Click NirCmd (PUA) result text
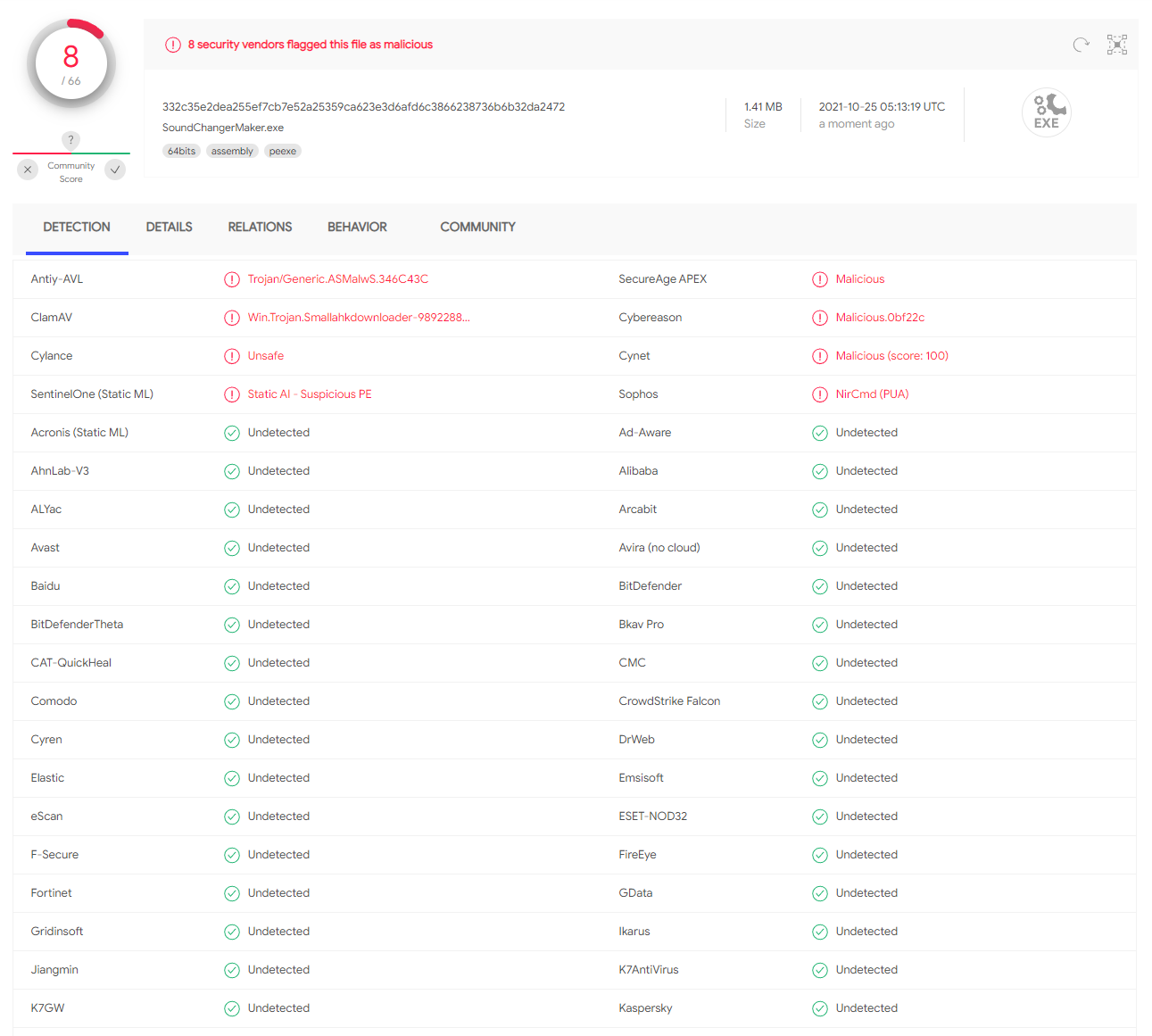The height and width of the screenshot is (1036, 1152). 872,394
